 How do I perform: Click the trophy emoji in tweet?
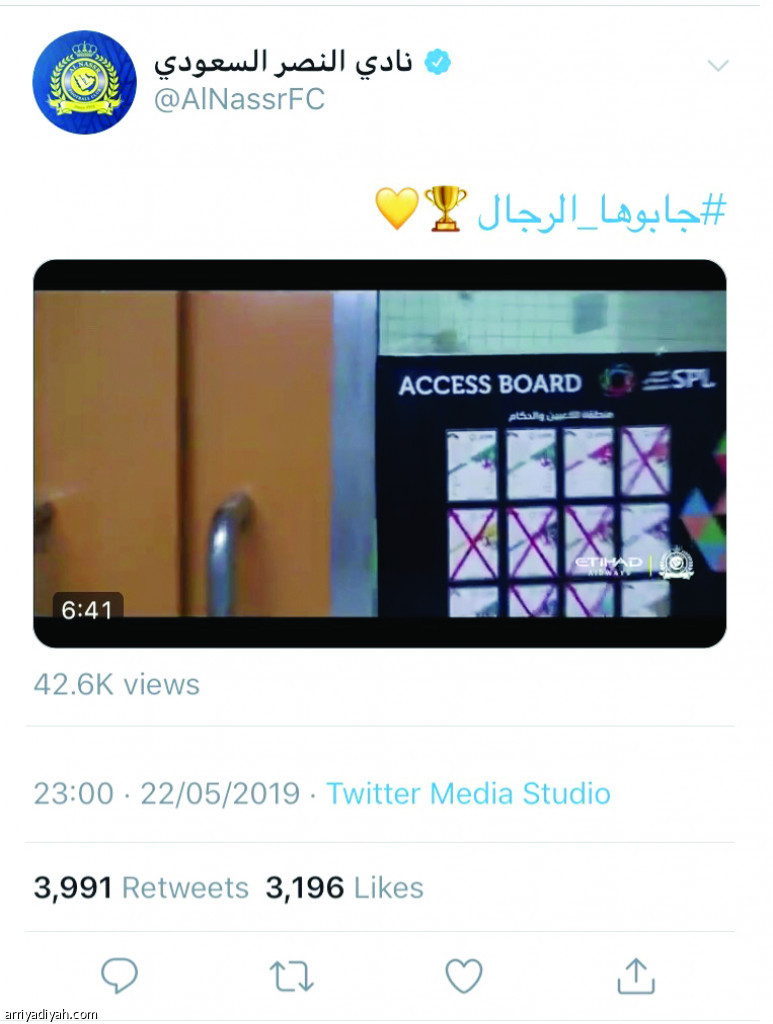point(445,208)
